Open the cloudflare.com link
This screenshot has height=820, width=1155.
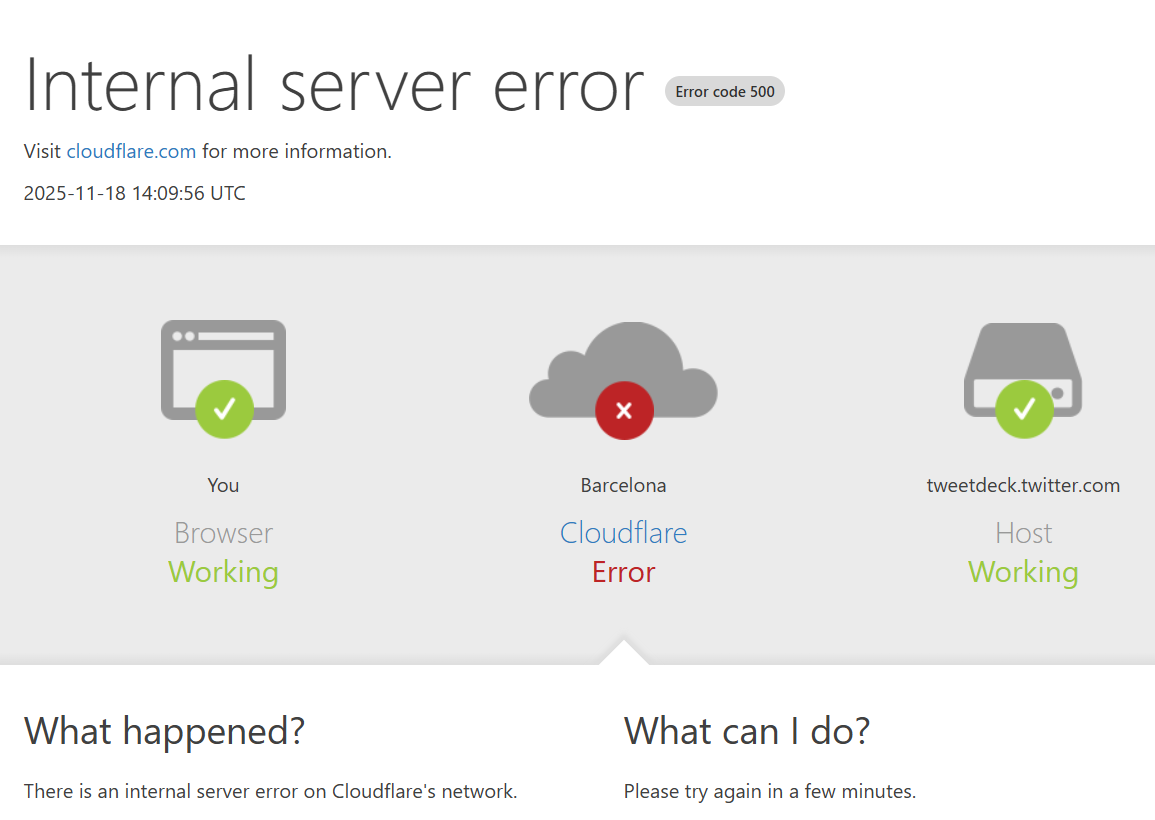pos(131,152)
